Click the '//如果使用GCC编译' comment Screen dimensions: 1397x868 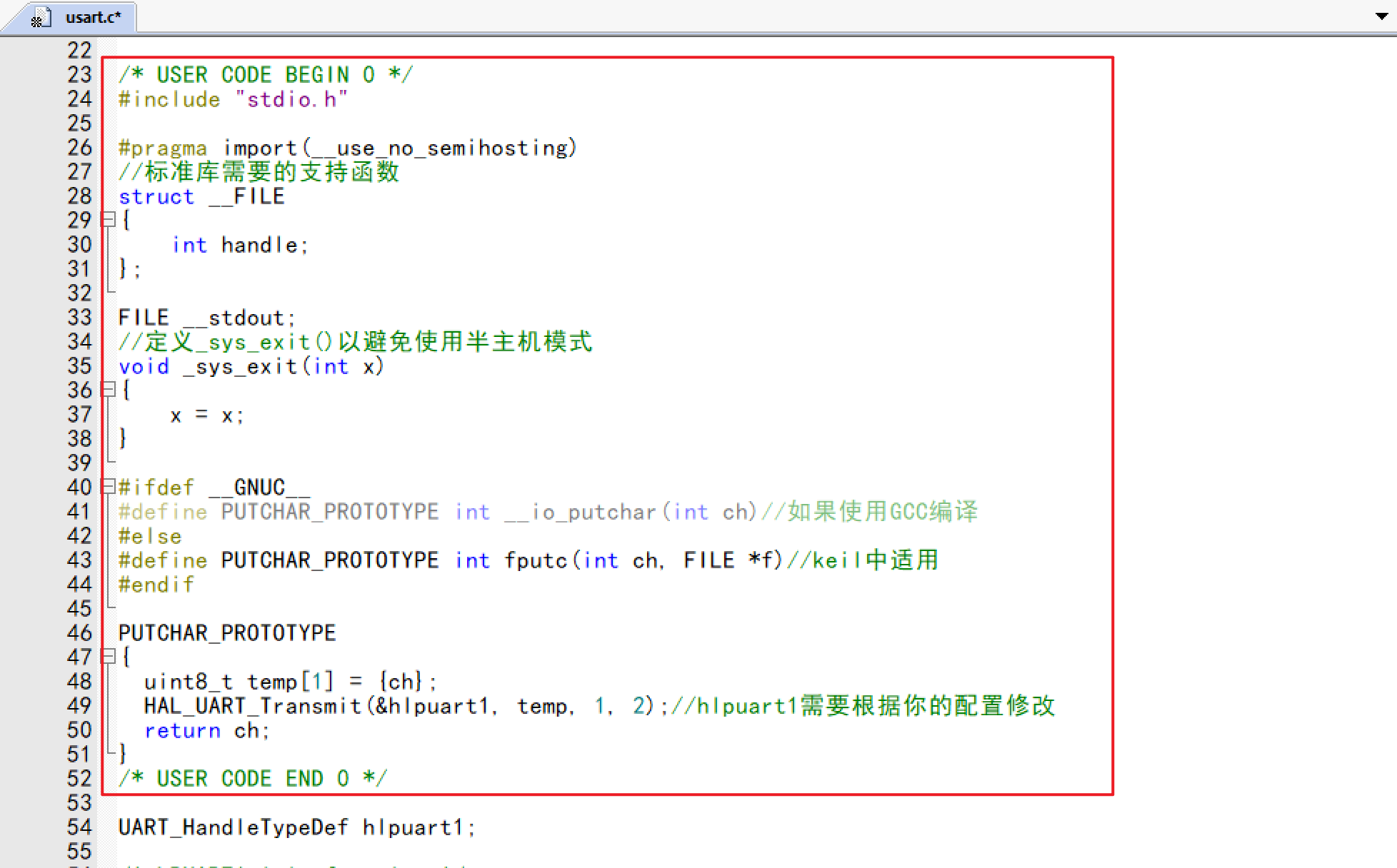click(869, 512)
